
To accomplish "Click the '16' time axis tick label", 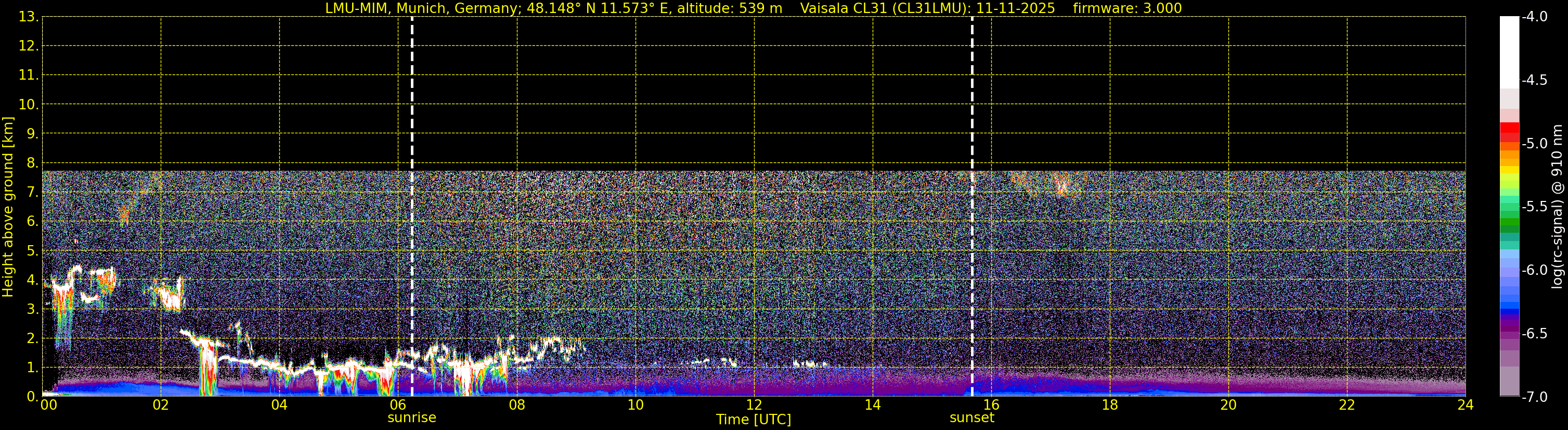I will tap(992, 405).
